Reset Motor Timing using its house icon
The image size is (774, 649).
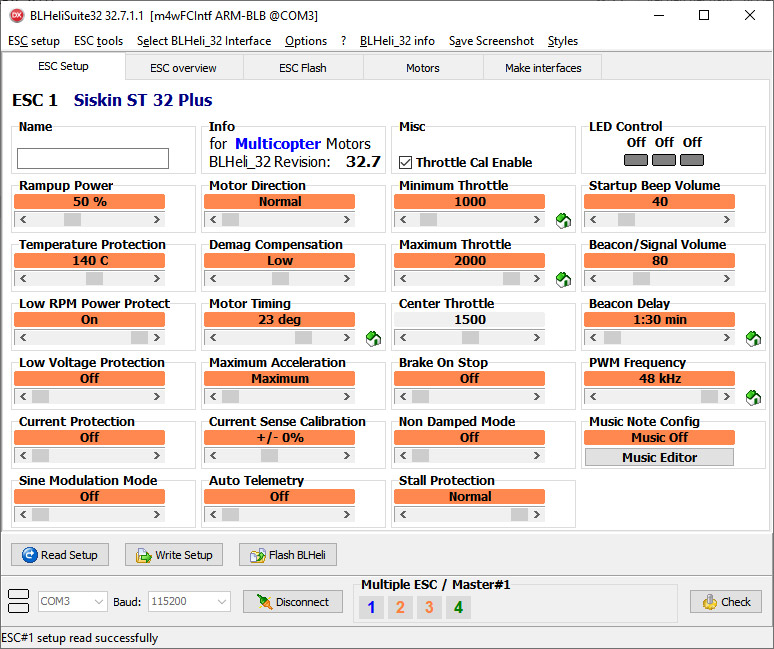tap(373, 339)
